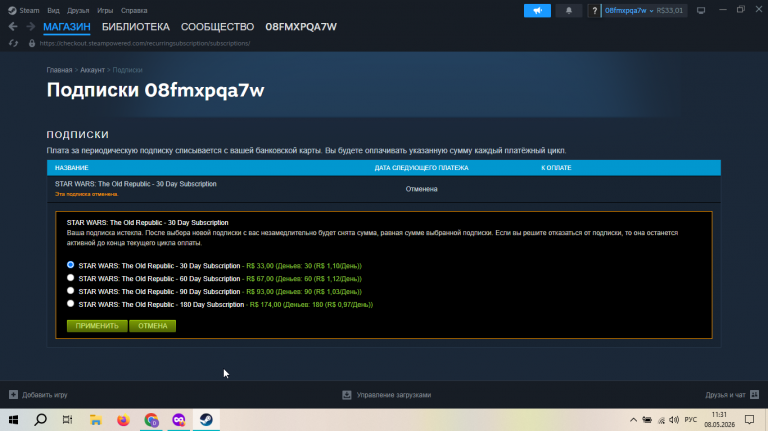Click the question mark help icon
This screenshot has height=431, width=768.
[594, 10]
